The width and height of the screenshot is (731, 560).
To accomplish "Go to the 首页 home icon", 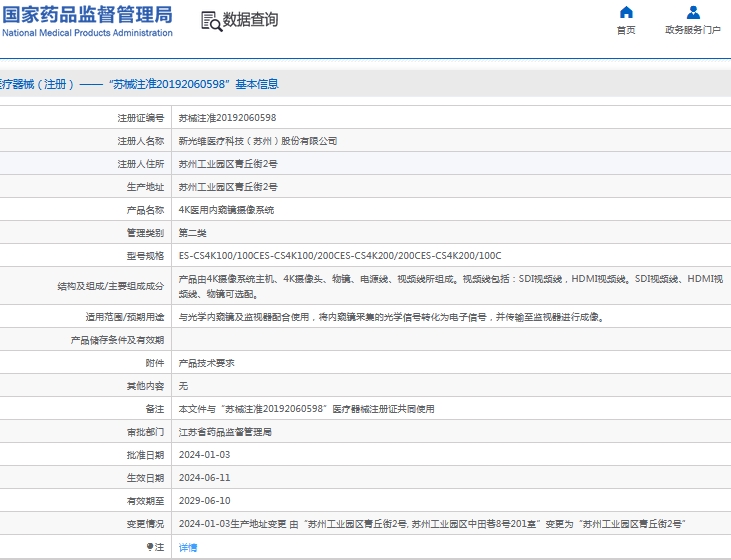I will (626, 12).
